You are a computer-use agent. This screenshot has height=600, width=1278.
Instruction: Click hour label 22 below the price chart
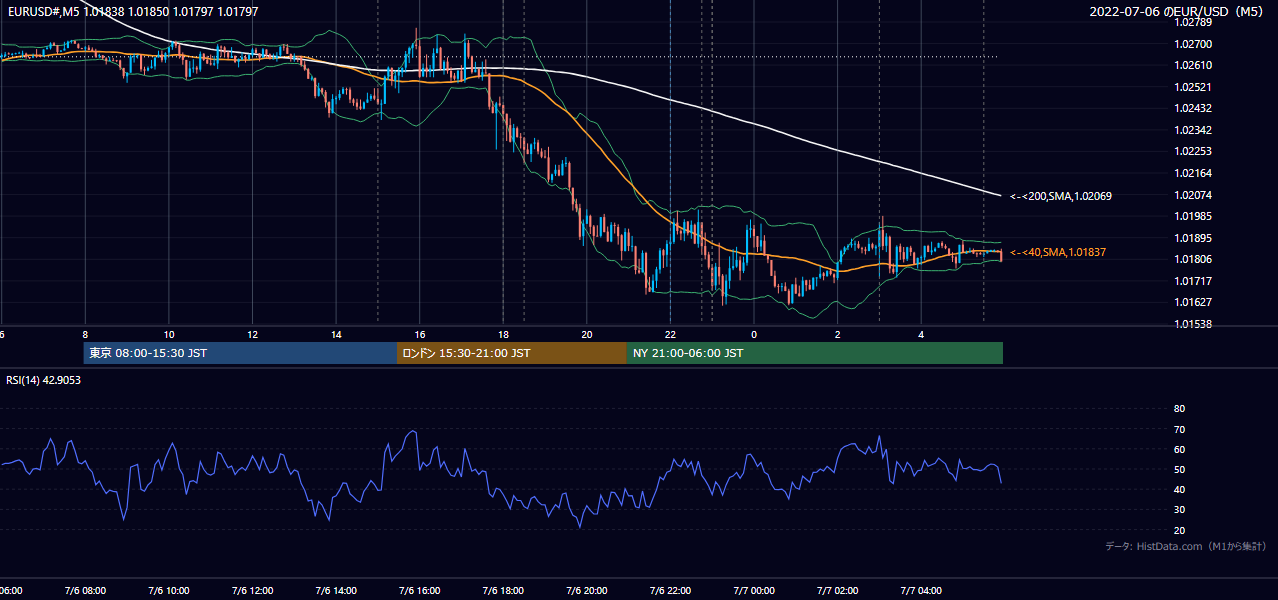pos(670,334)
